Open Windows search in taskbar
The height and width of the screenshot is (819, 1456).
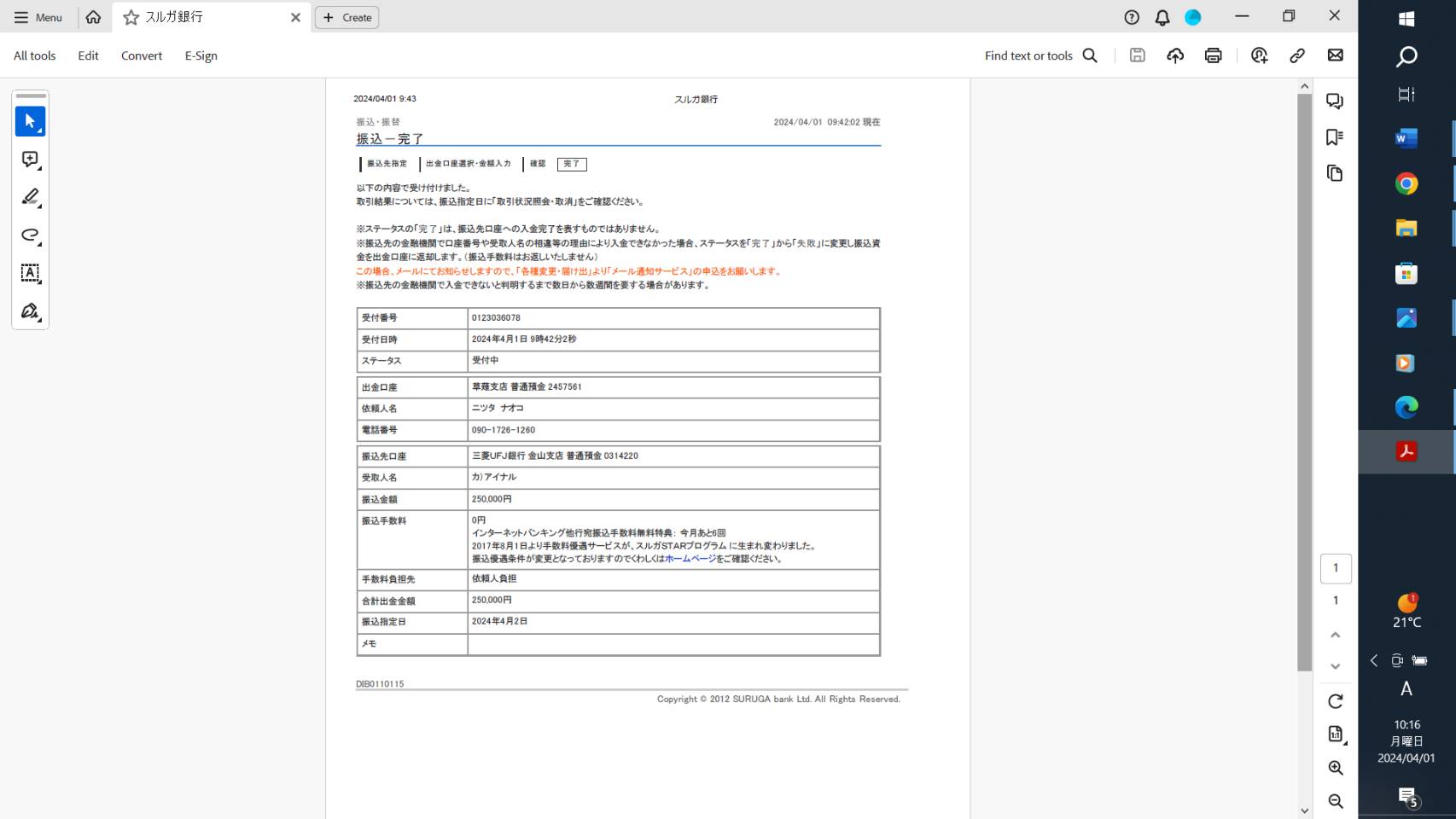pyautogui.click(x=1406, y=56)
